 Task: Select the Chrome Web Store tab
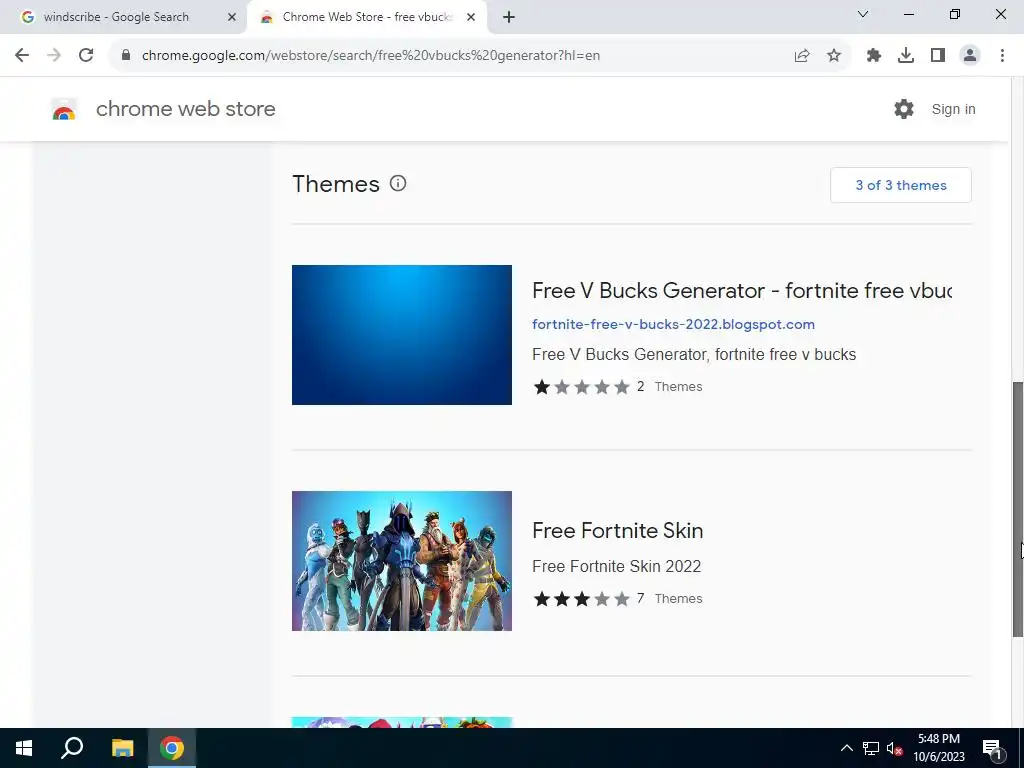click(368, 17)
